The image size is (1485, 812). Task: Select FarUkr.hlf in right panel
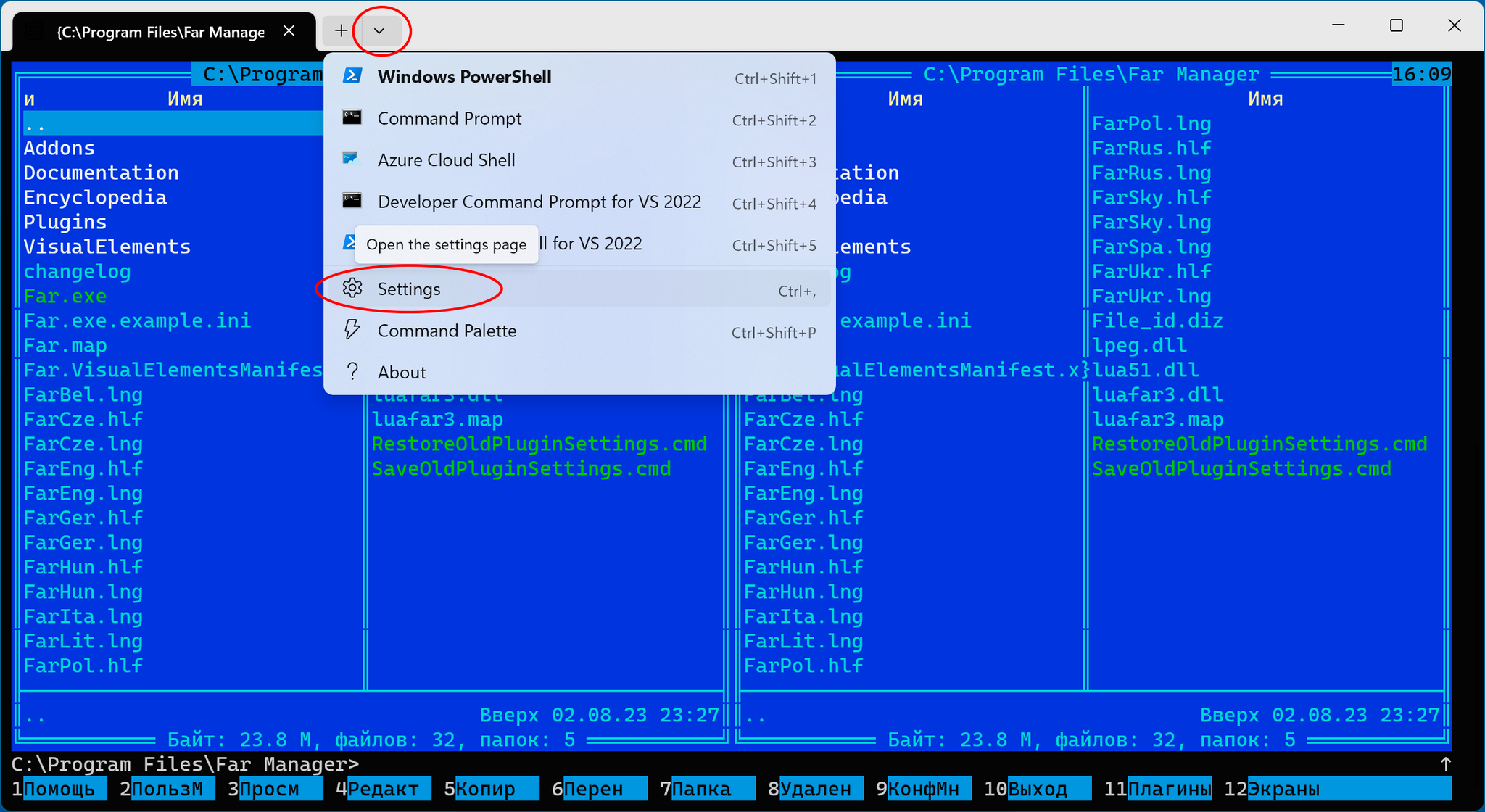point(1151,271)
